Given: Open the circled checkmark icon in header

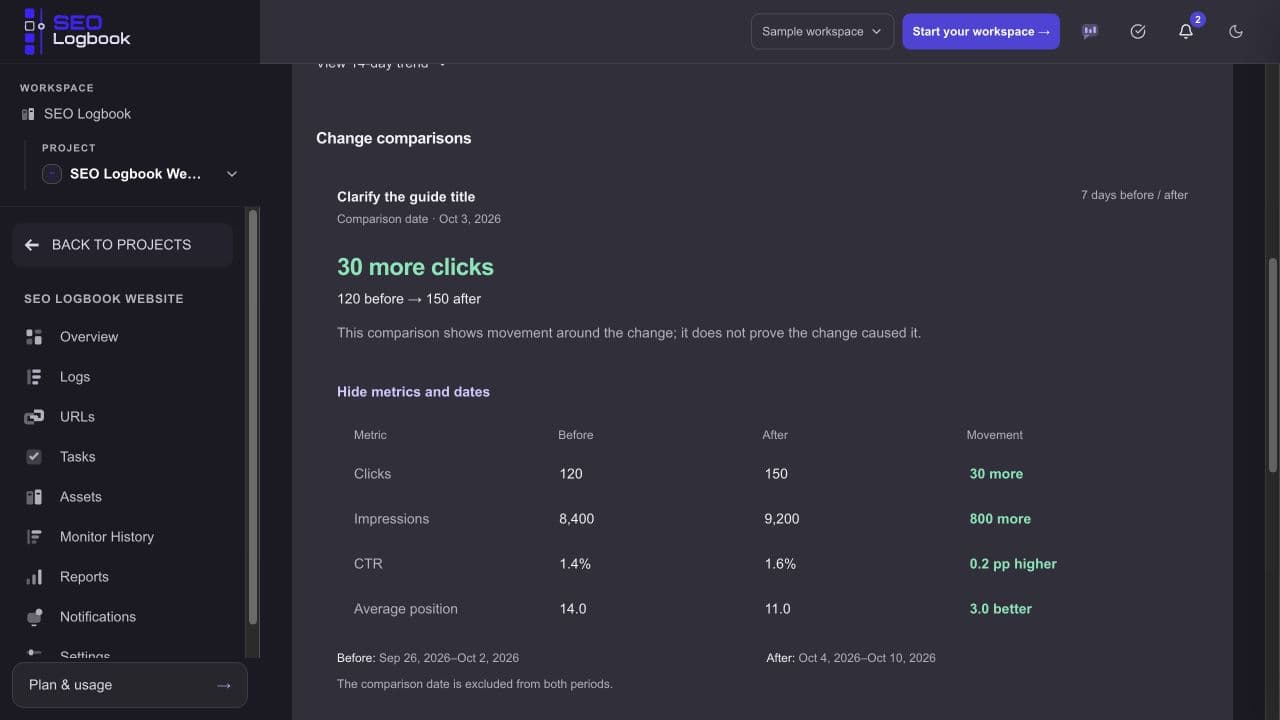Looking at the screenshot, I should tap(1138, 31).
